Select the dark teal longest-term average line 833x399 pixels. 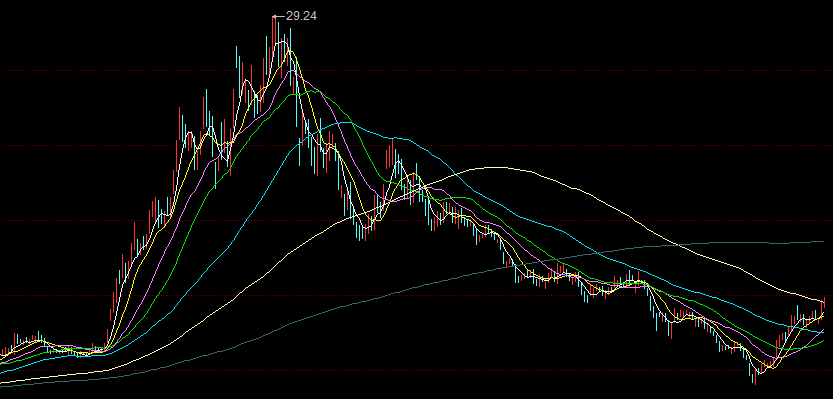coord(744,243)
